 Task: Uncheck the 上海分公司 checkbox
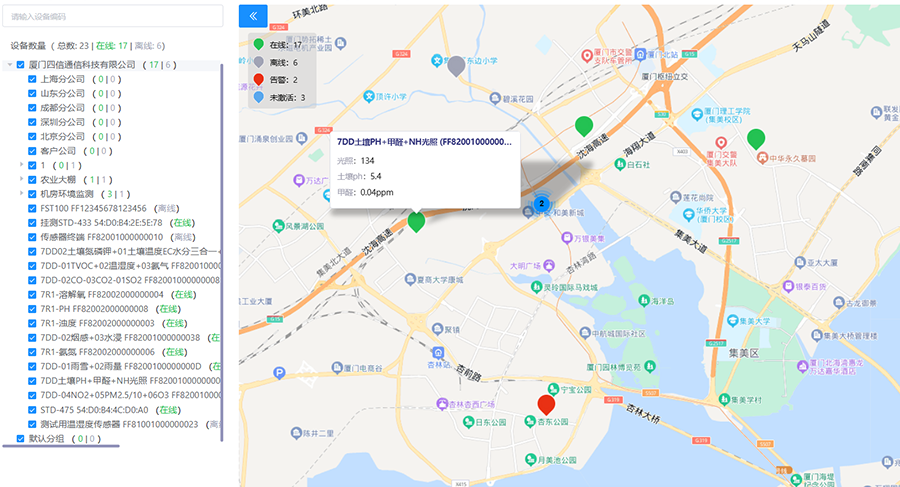pos(33,79)
